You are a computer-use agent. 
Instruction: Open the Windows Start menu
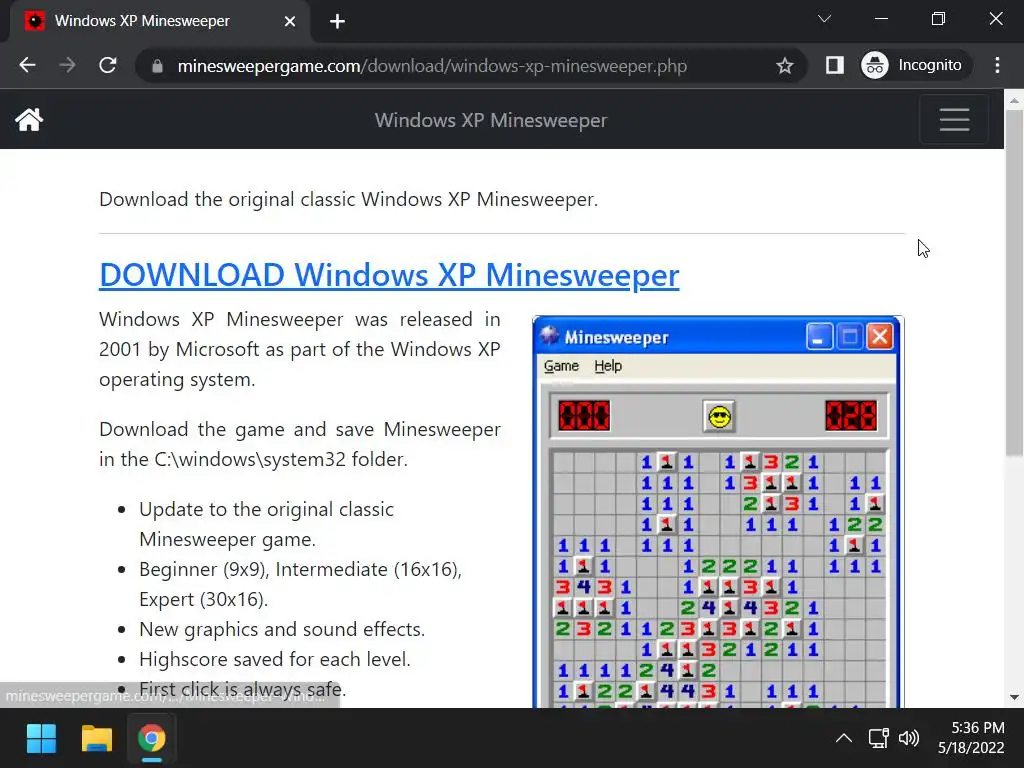(41, 739)
